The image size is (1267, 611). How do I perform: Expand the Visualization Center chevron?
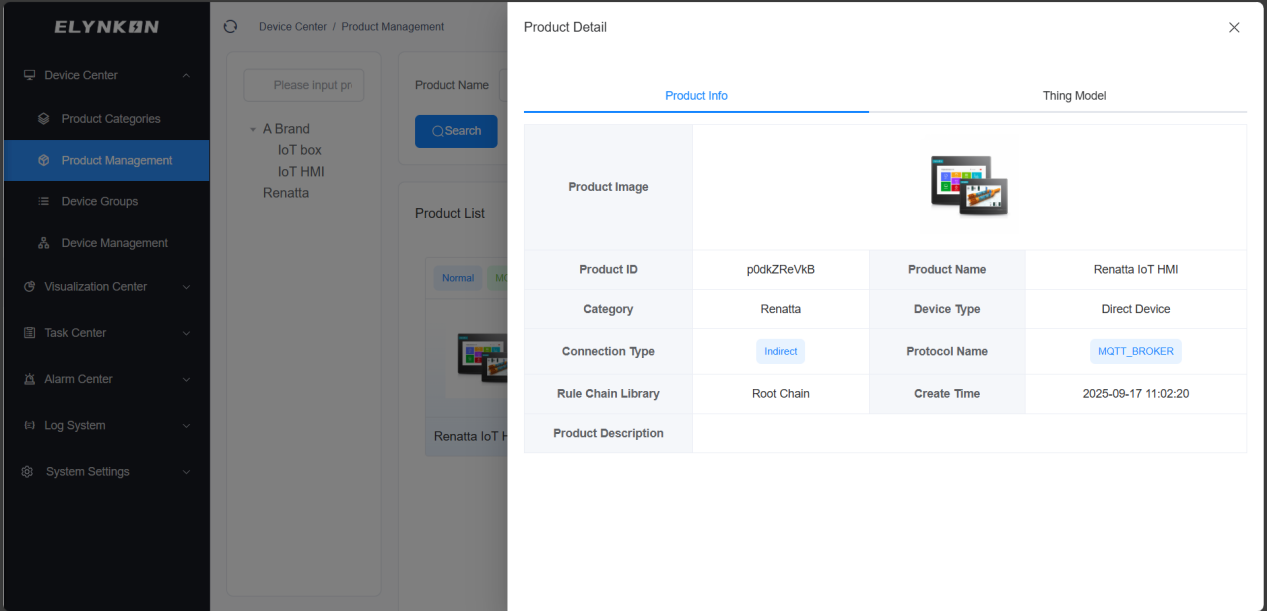[186, 287]
